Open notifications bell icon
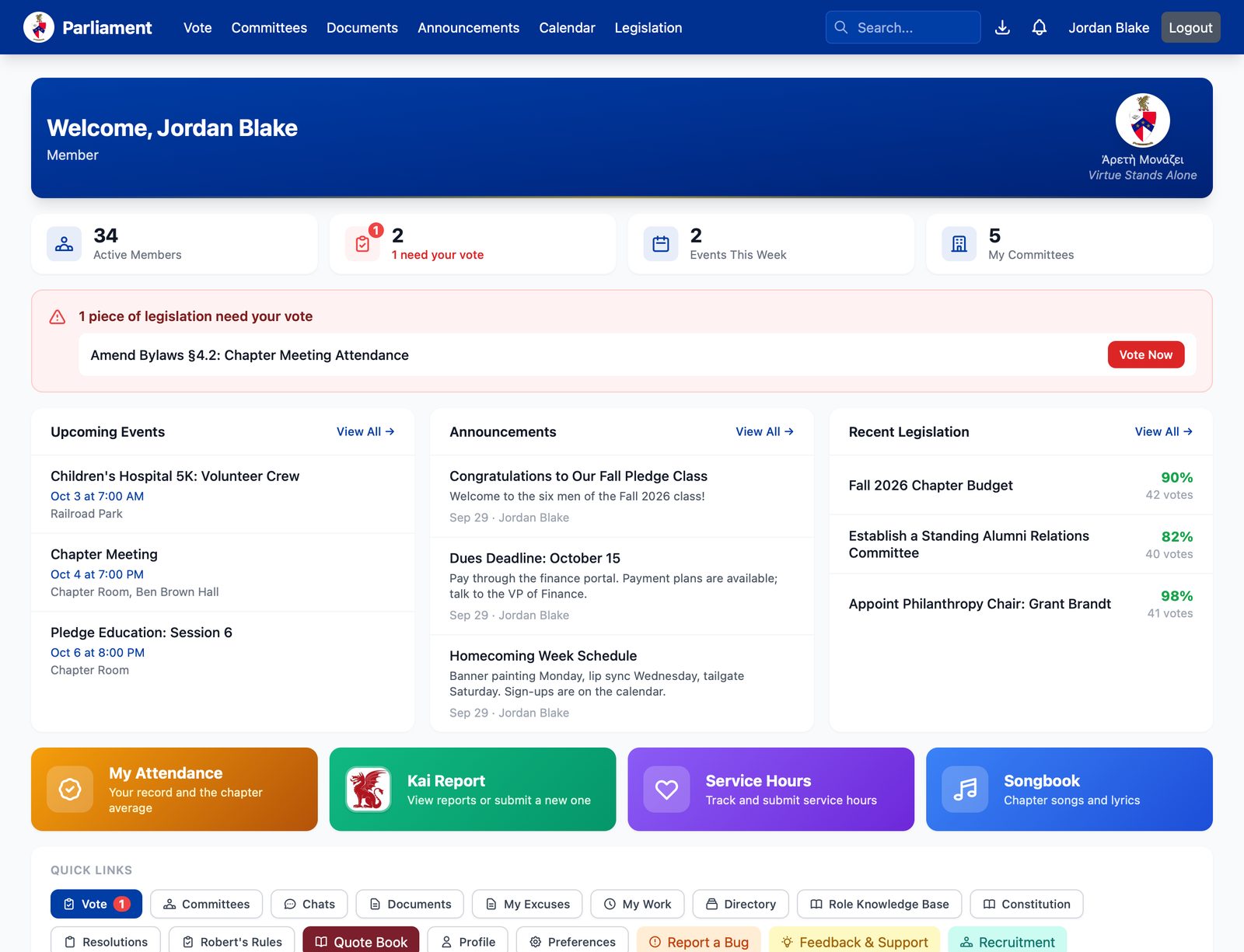 coord(1039,27)
